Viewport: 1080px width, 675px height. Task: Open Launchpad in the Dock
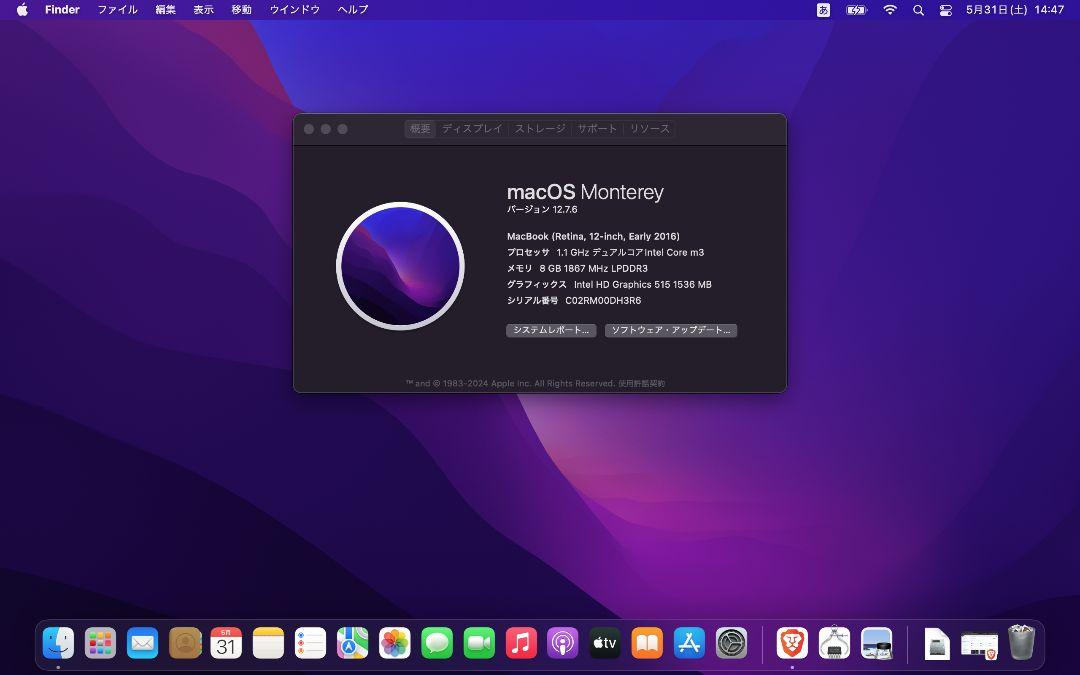click(101, 643)
